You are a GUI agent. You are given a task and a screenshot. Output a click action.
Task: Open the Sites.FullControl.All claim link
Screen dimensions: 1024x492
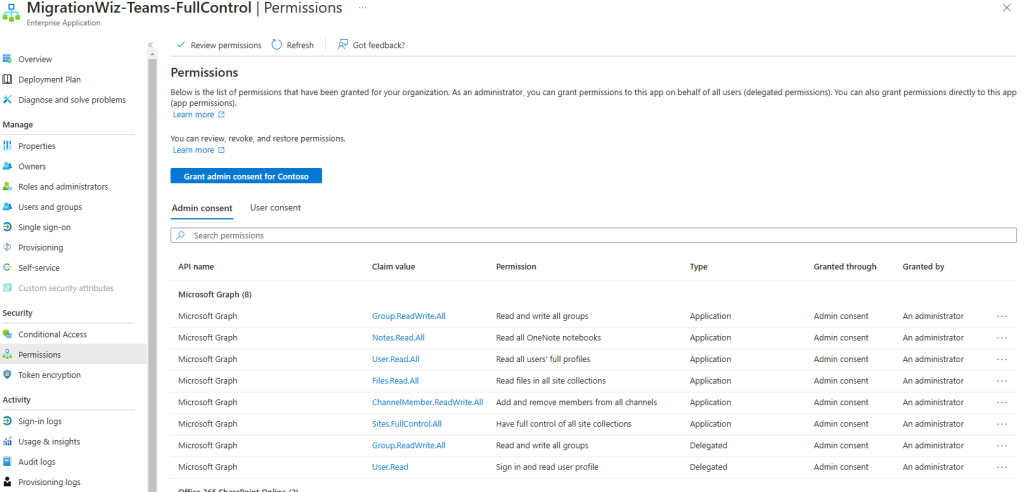click(x=407, y=424)
